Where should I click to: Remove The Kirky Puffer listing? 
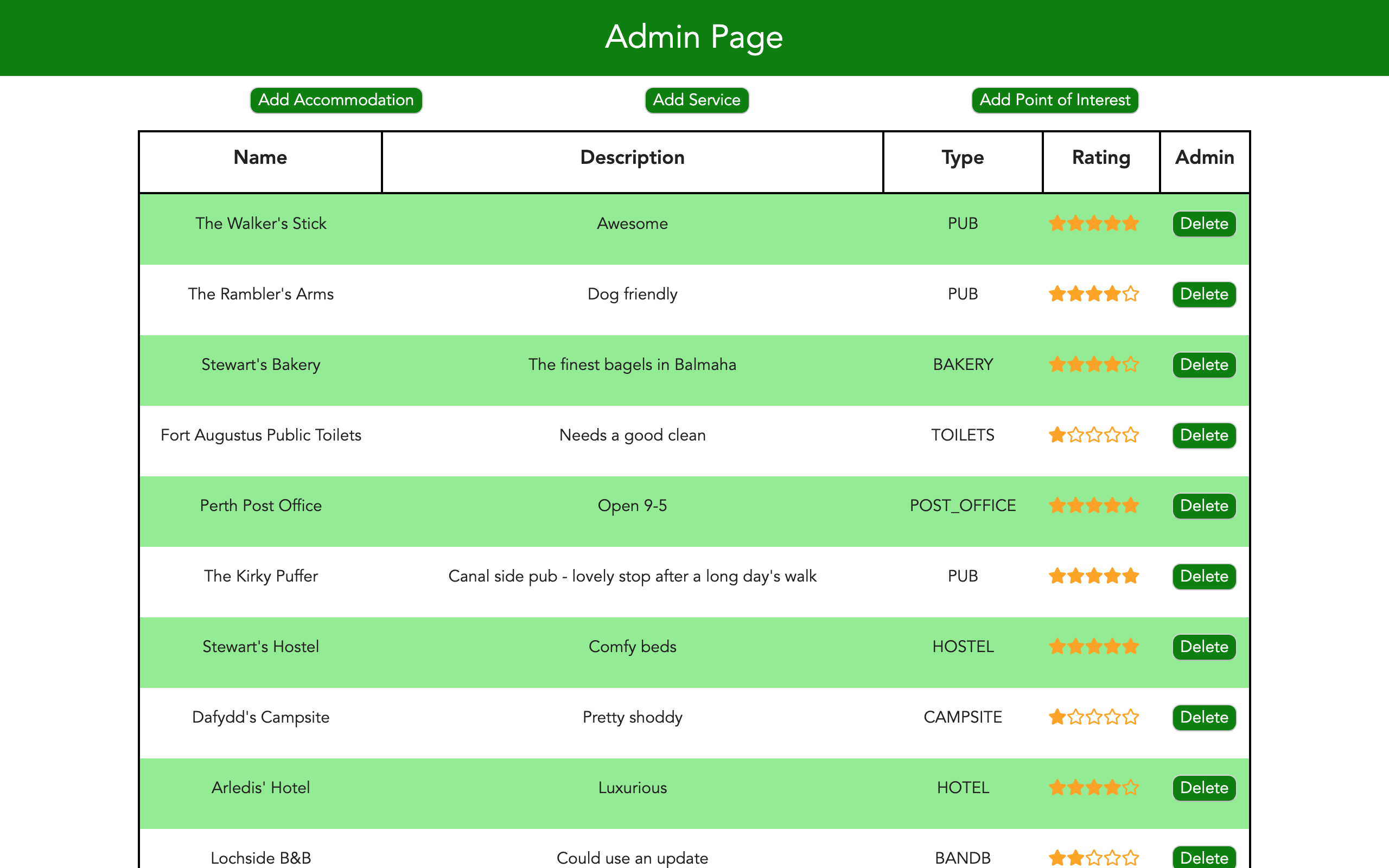[1203, 576]
